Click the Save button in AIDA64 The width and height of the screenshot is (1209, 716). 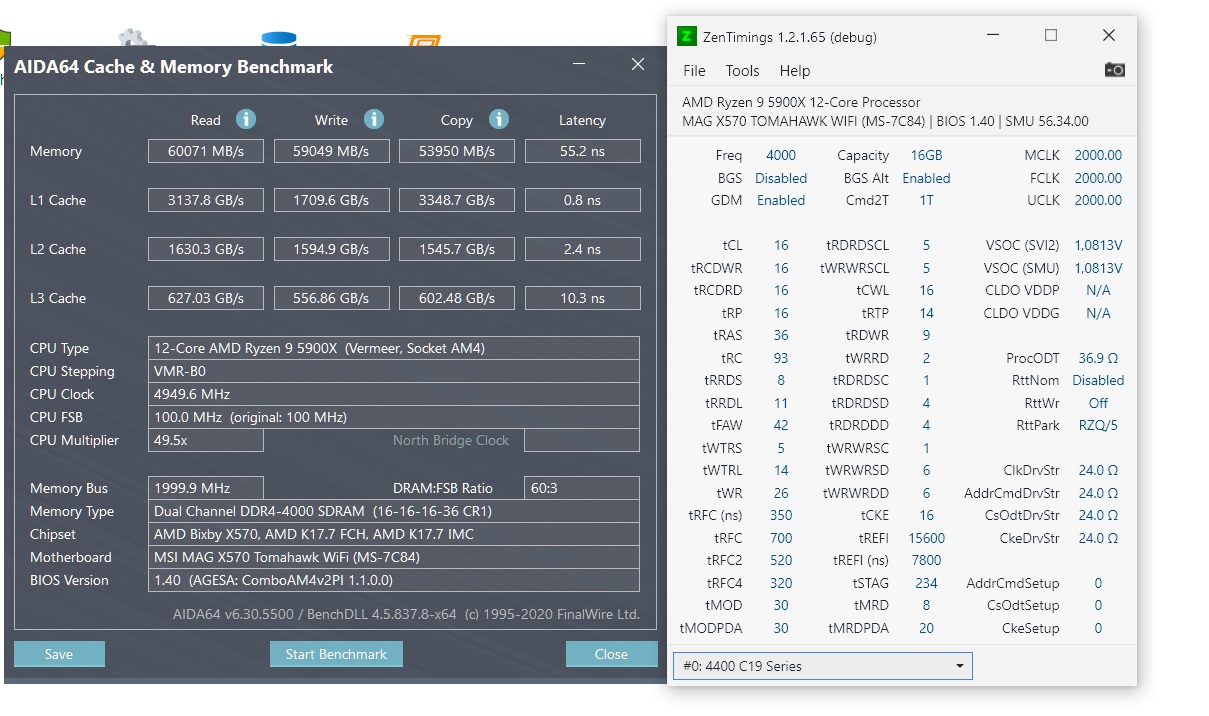(x=59, y=654)
